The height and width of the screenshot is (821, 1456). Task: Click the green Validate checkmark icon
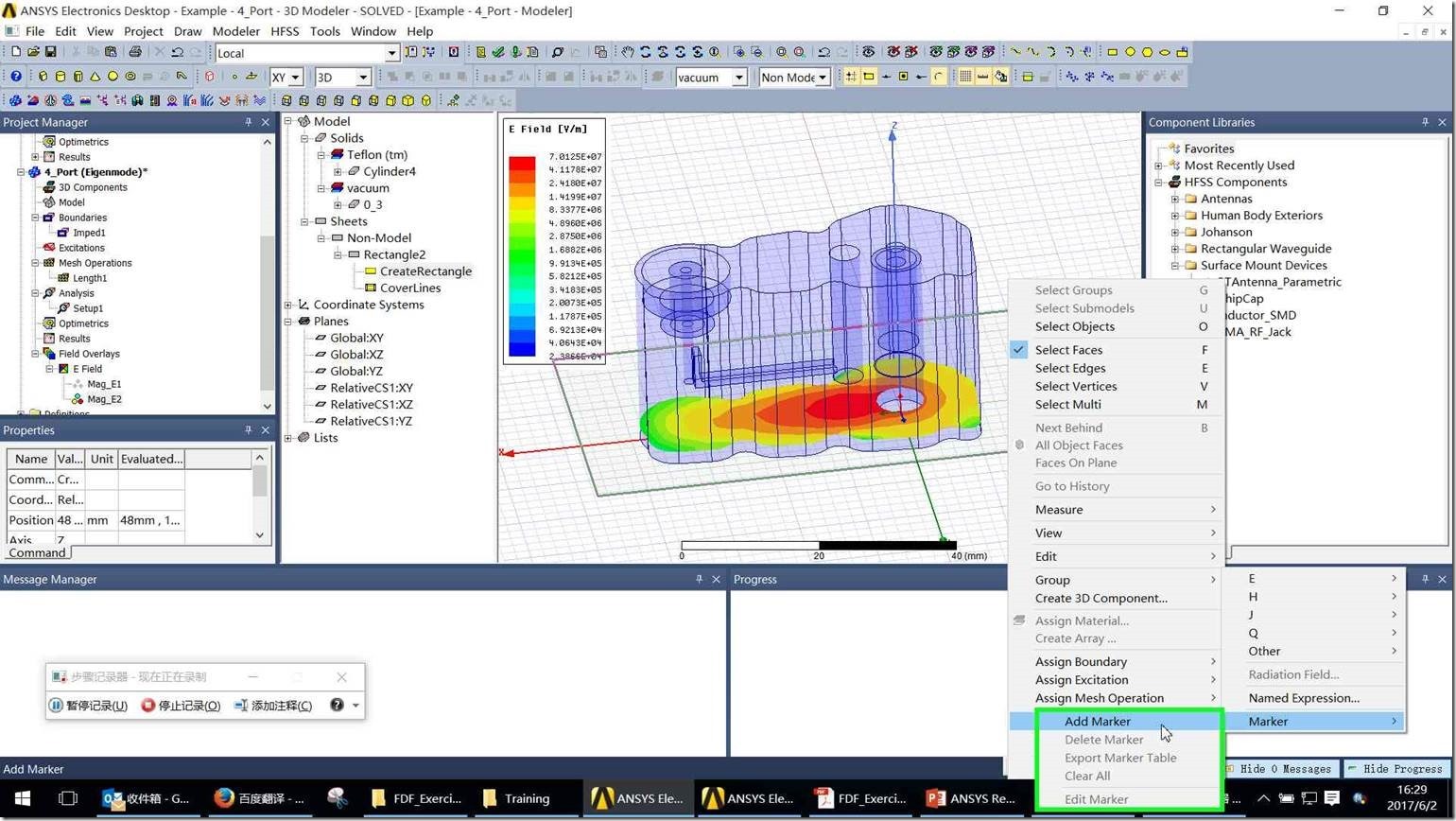(498, 52)
